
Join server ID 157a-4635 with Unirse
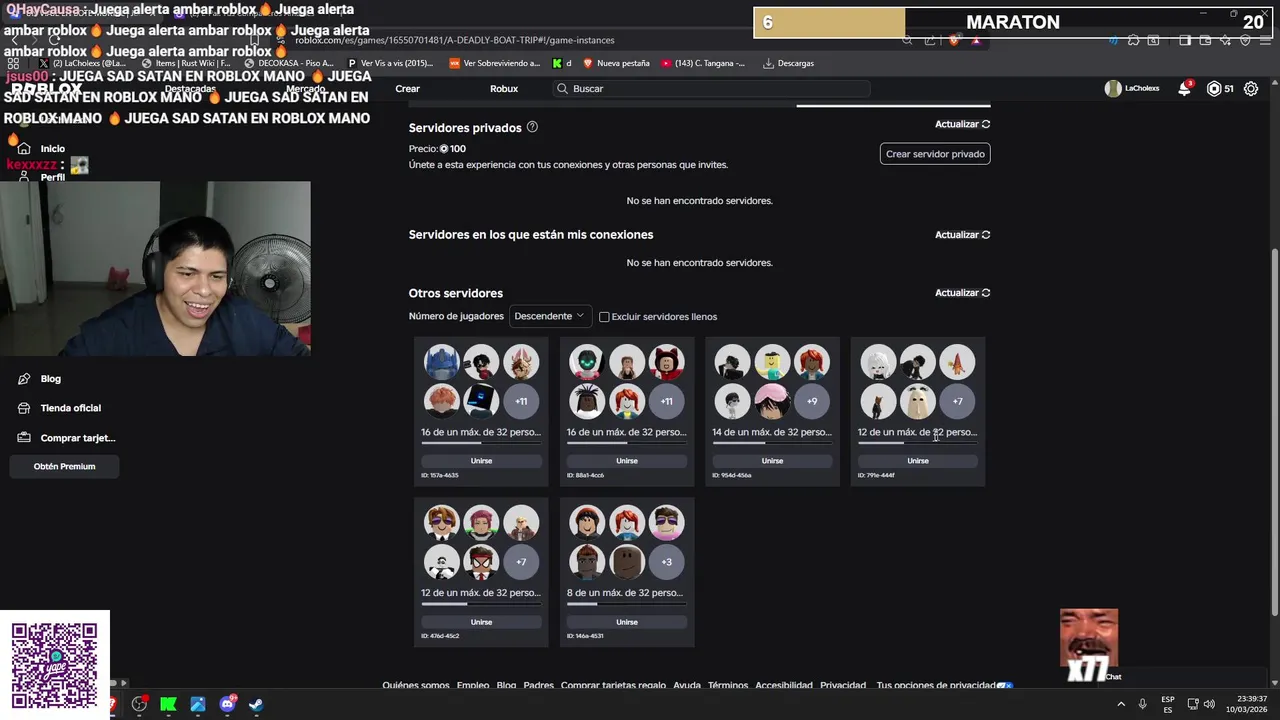[x=481, y=461]
